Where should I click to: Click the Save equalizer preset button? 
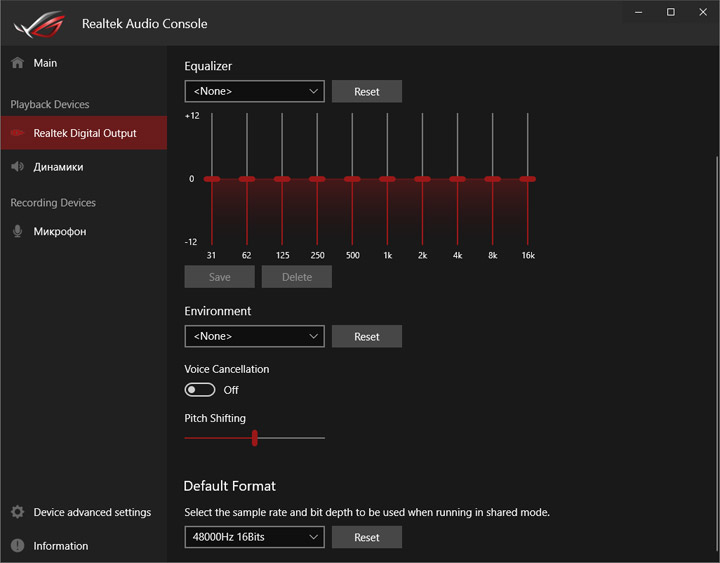click(x=219, y=277)
